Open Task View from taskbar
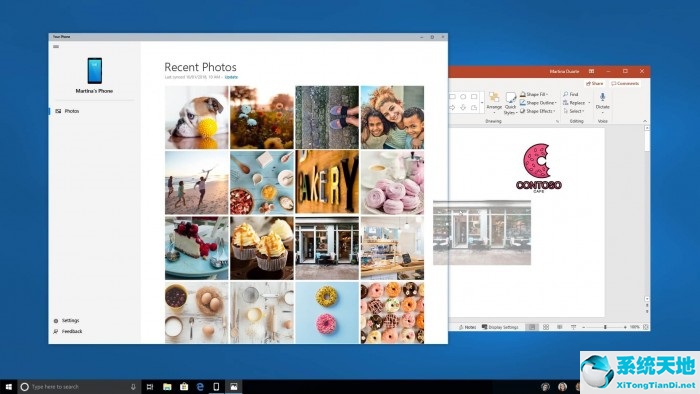This screenshot has height=394, width=700. pyautogui.click(x=150, y=387)
